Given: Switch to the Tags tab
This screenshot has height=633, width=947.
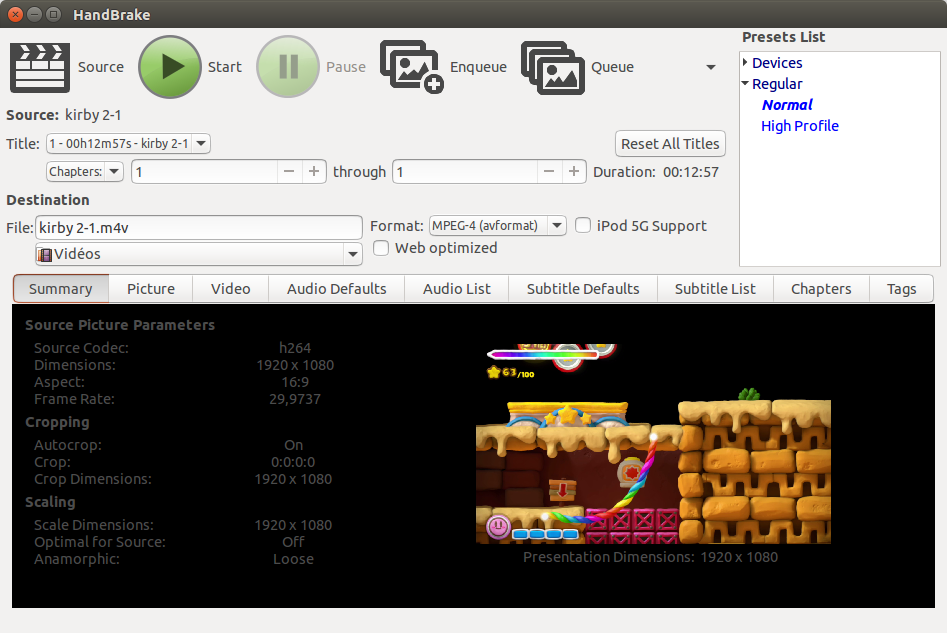Looking at the screenshot, I should pyautogui.click(x=902, y=289).
